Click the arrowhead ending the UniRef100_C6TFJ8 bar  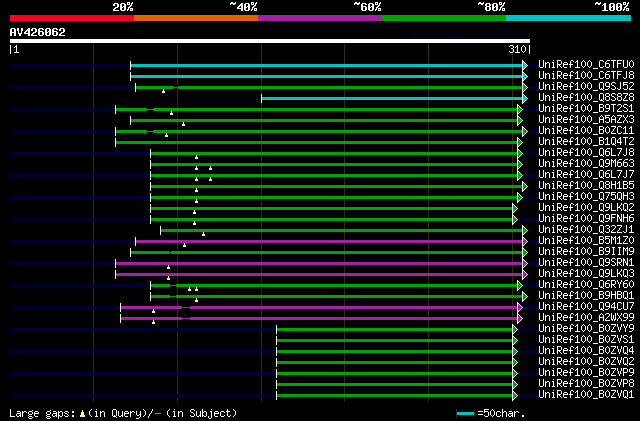pyautogui.click(x=525, y=76)
